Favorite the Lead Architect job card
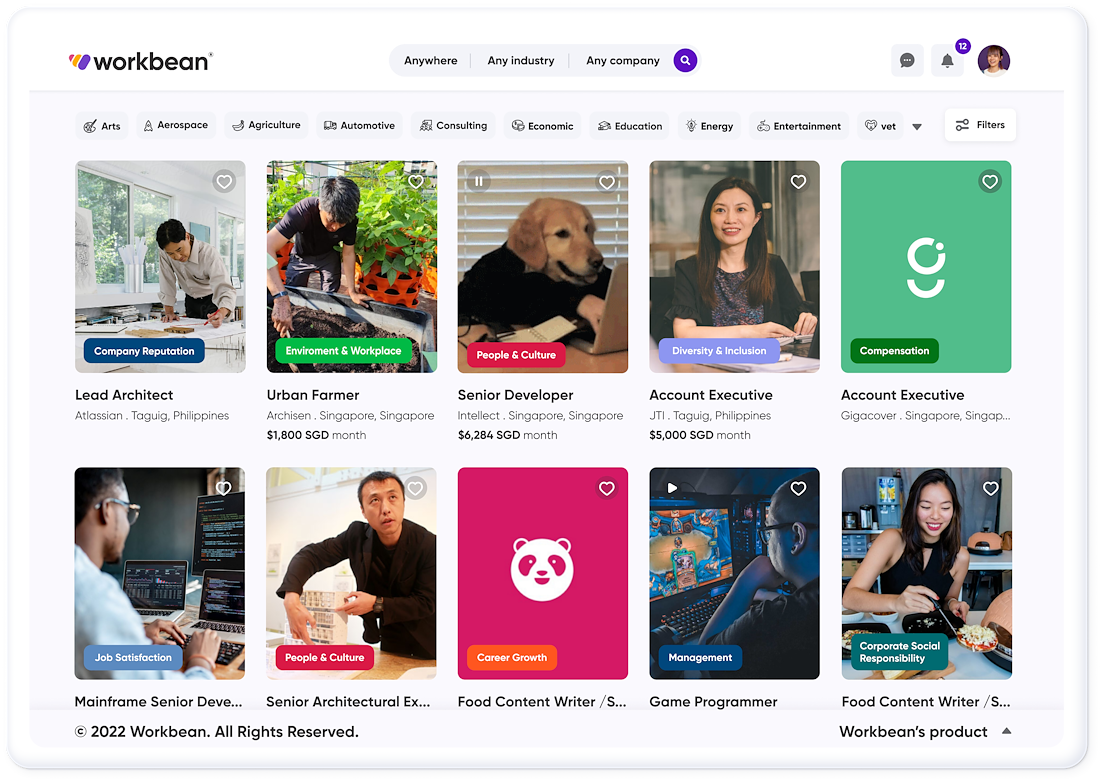The image size is (1100, 781). pos(224,182)
